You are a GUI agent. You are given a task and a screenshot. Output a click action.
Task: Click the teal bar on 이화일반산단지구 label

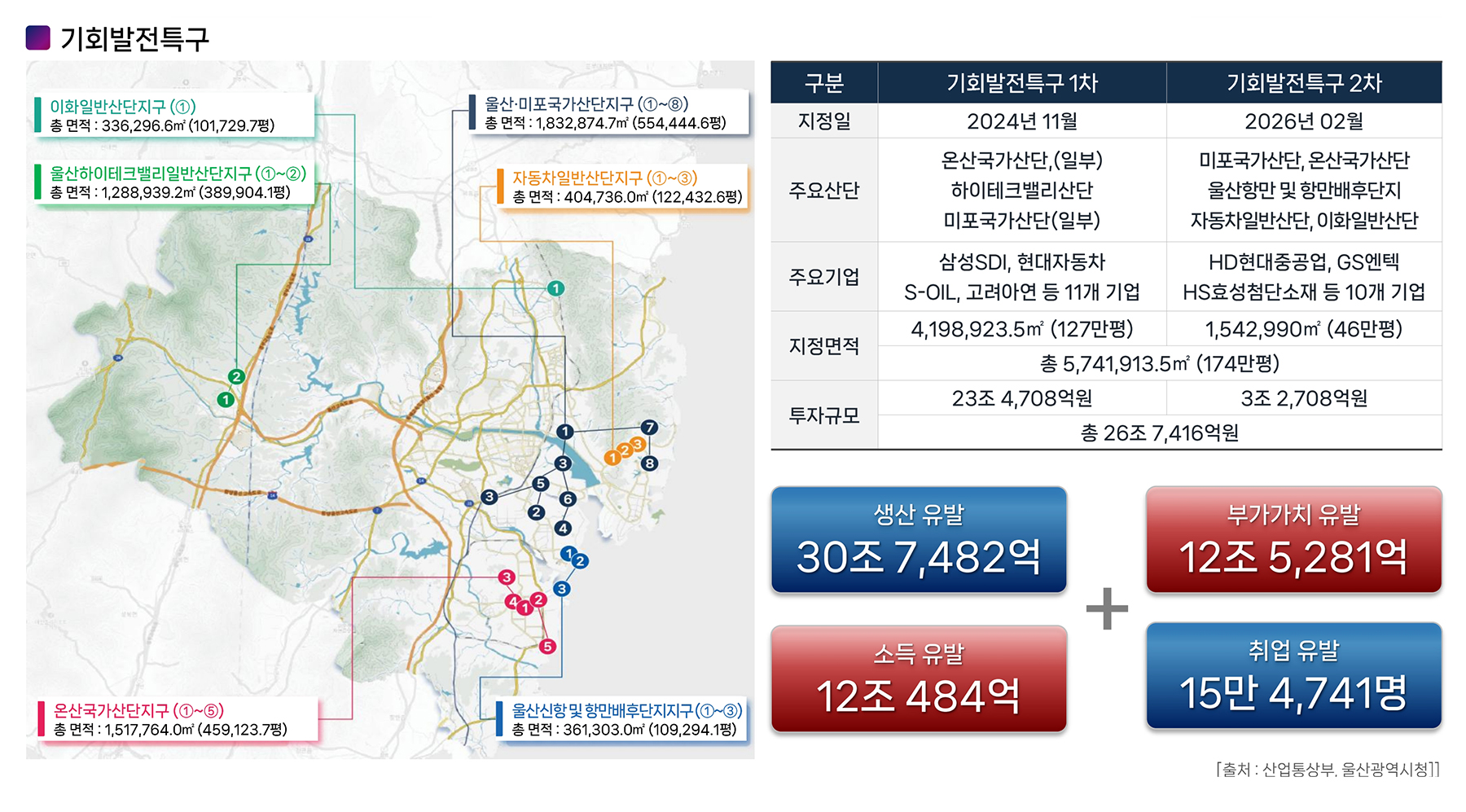37,115
